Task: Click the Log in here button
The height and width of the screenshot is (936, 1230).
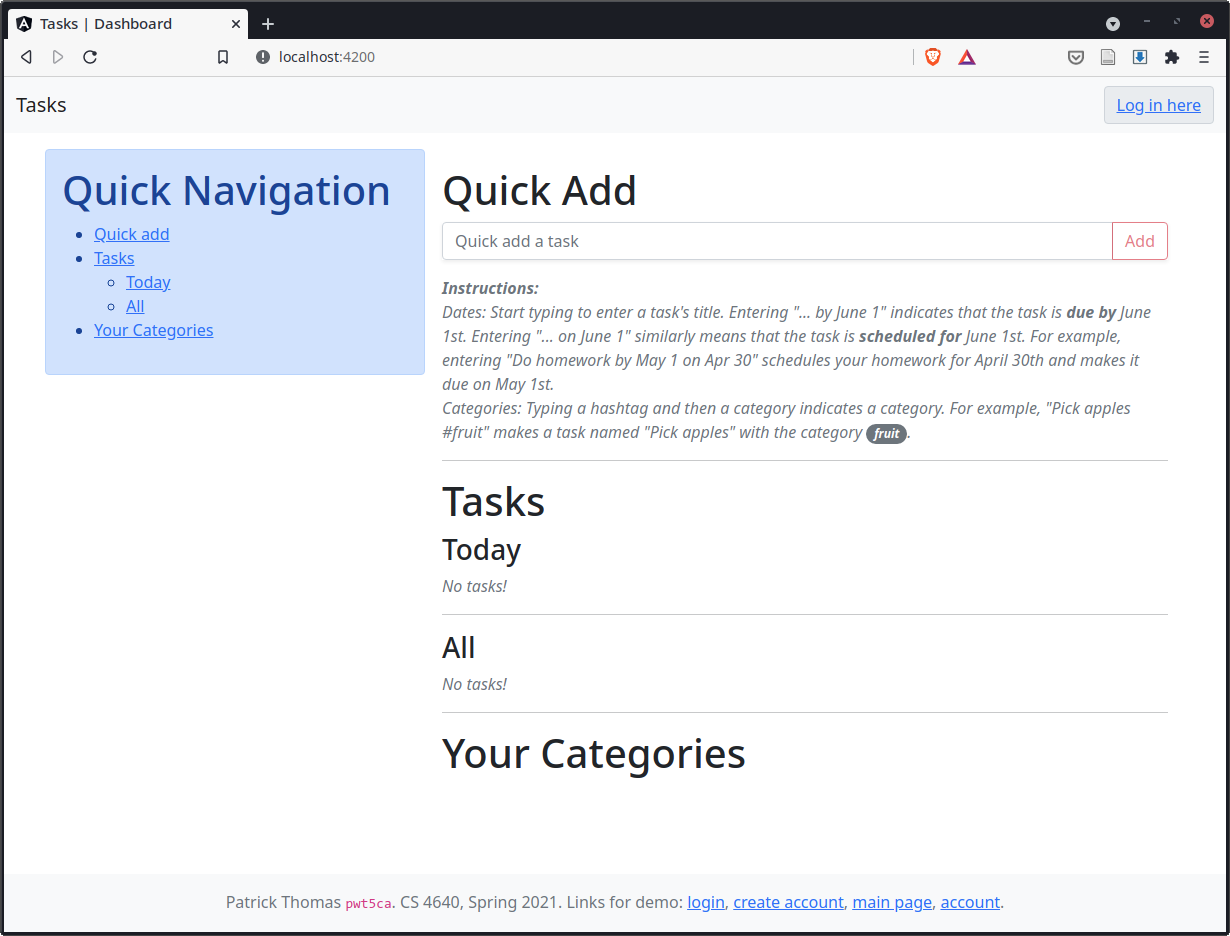Action: pos(1158,105)
